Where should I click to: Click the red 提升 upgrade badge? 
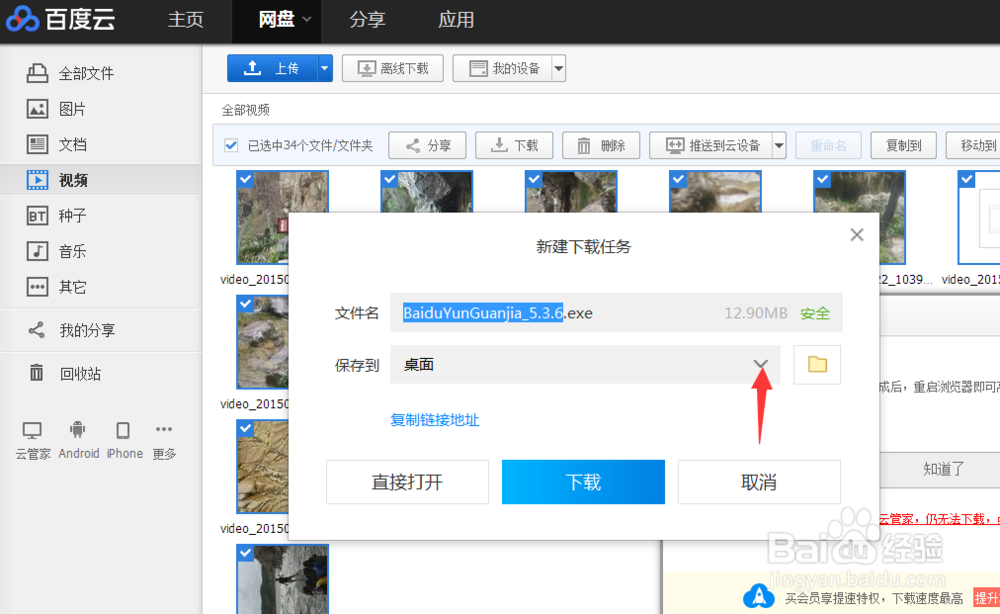[x=986, y=598]
